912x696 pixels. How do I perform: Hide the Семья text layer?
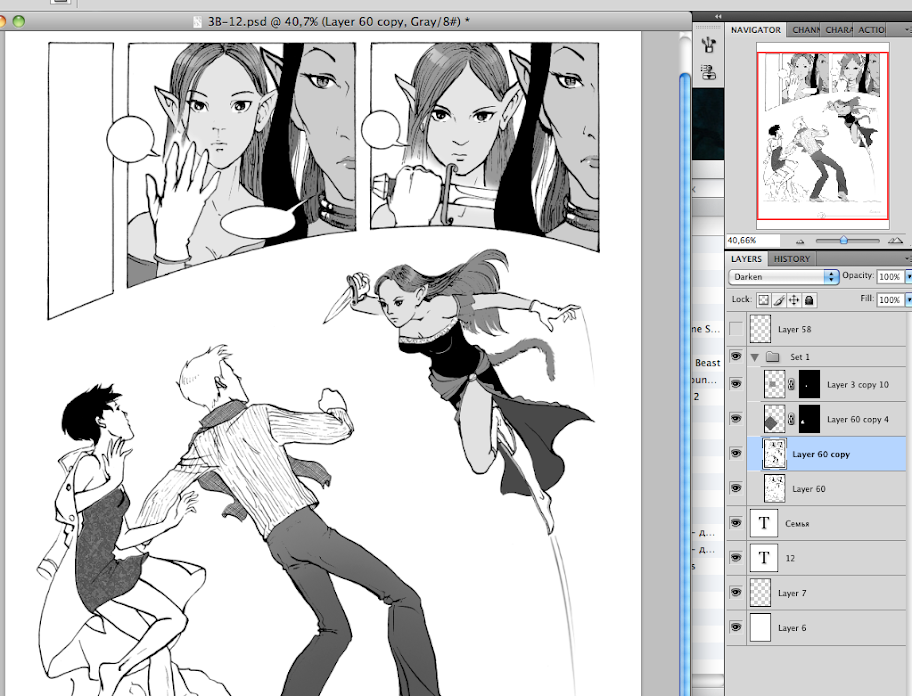pos(736,523)
